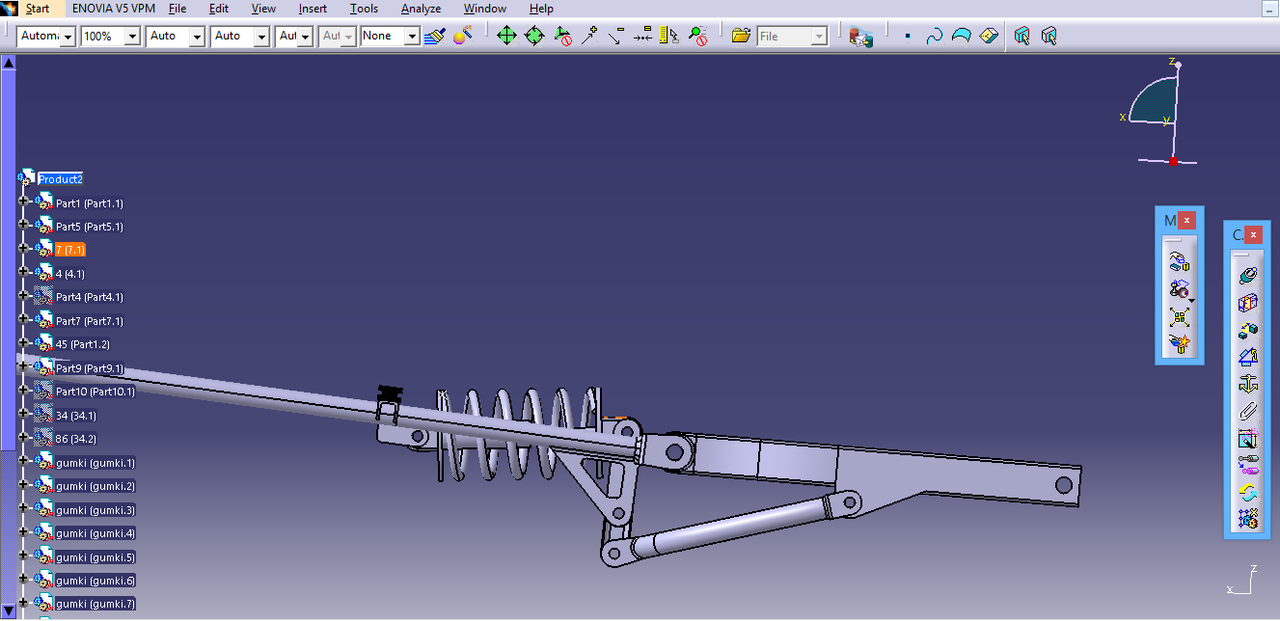The width and height of the screenshot is (1280, 621).
Task: Select the Coincidence Constraint tool
Action: pos(1247,275)
